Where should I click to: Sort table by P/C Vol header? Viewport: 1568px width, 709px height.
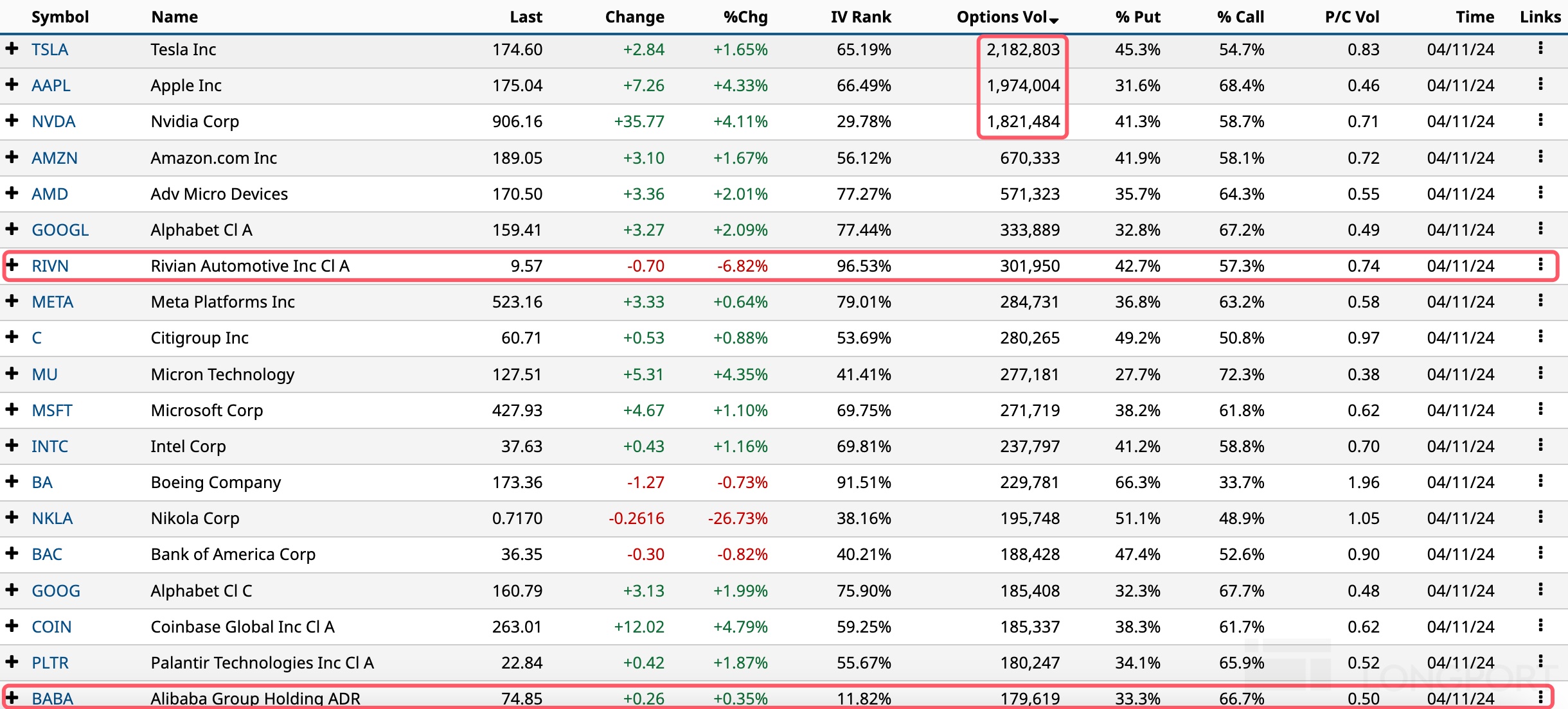click(1351, 17)
